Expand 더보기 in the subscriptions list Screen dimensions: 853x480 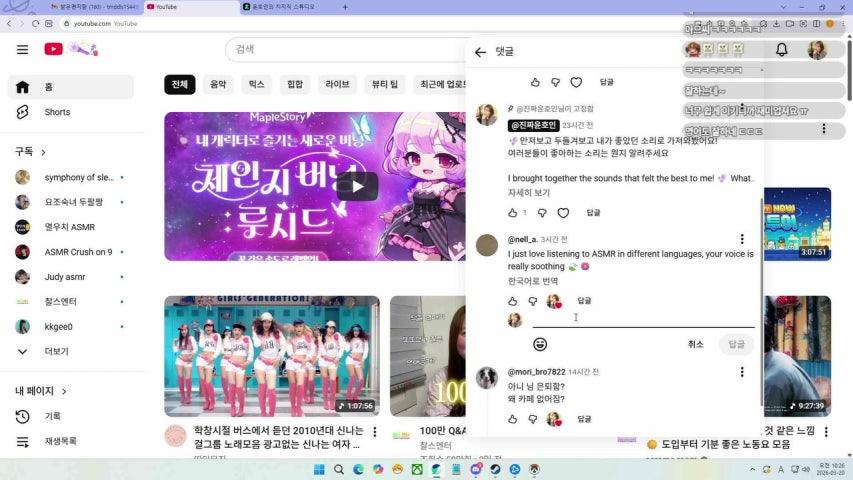pos(22,352)
